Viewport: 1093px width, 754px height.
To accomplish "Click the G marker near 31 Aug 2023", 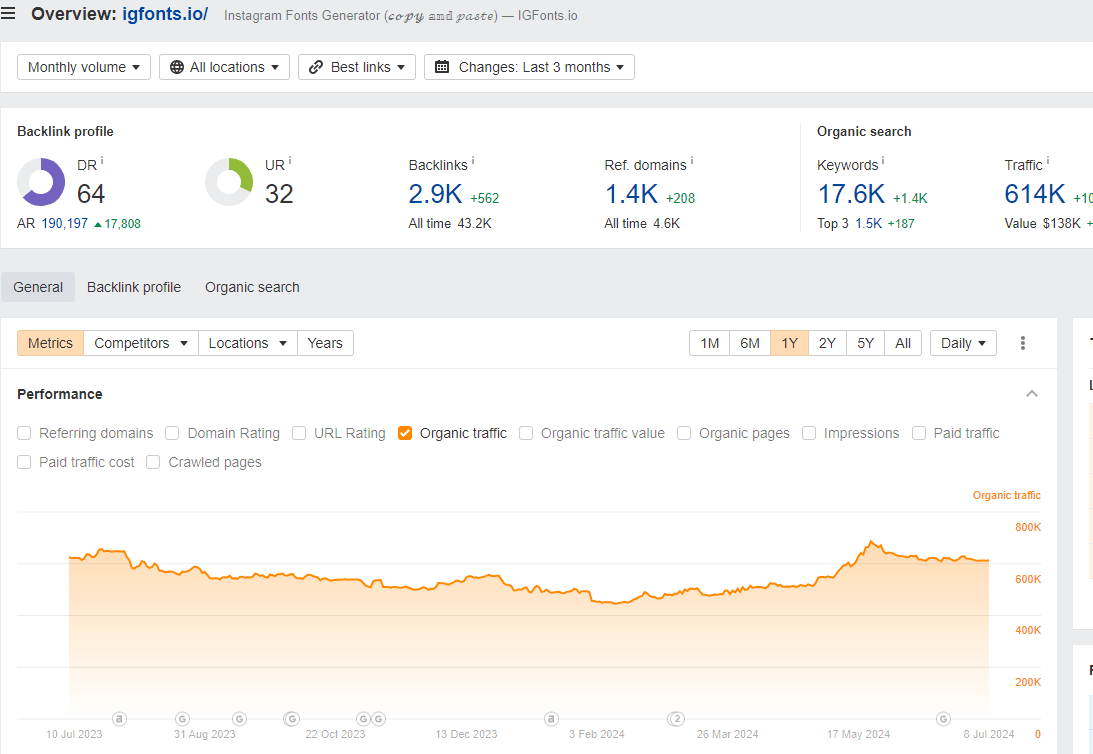I will (x=182, y=718).
